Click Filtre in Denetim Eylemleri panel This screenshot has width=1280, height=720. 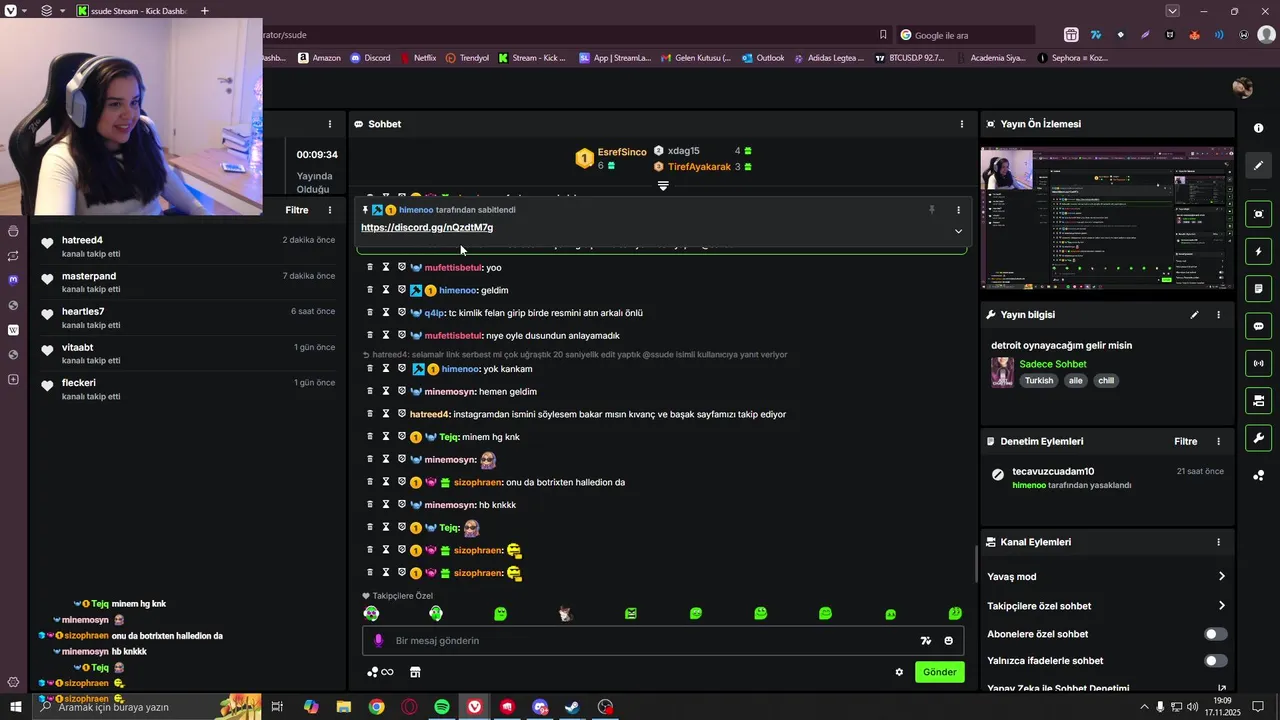(x=1185, y=441)
